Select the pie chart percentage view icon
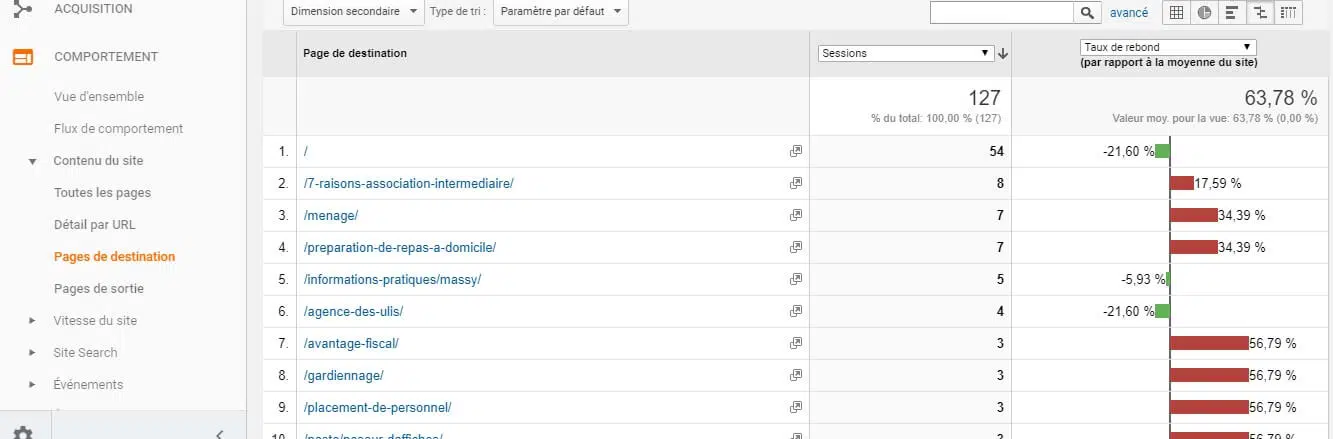This screenshot has width=1333, height=439. [x=1204, y=13]
